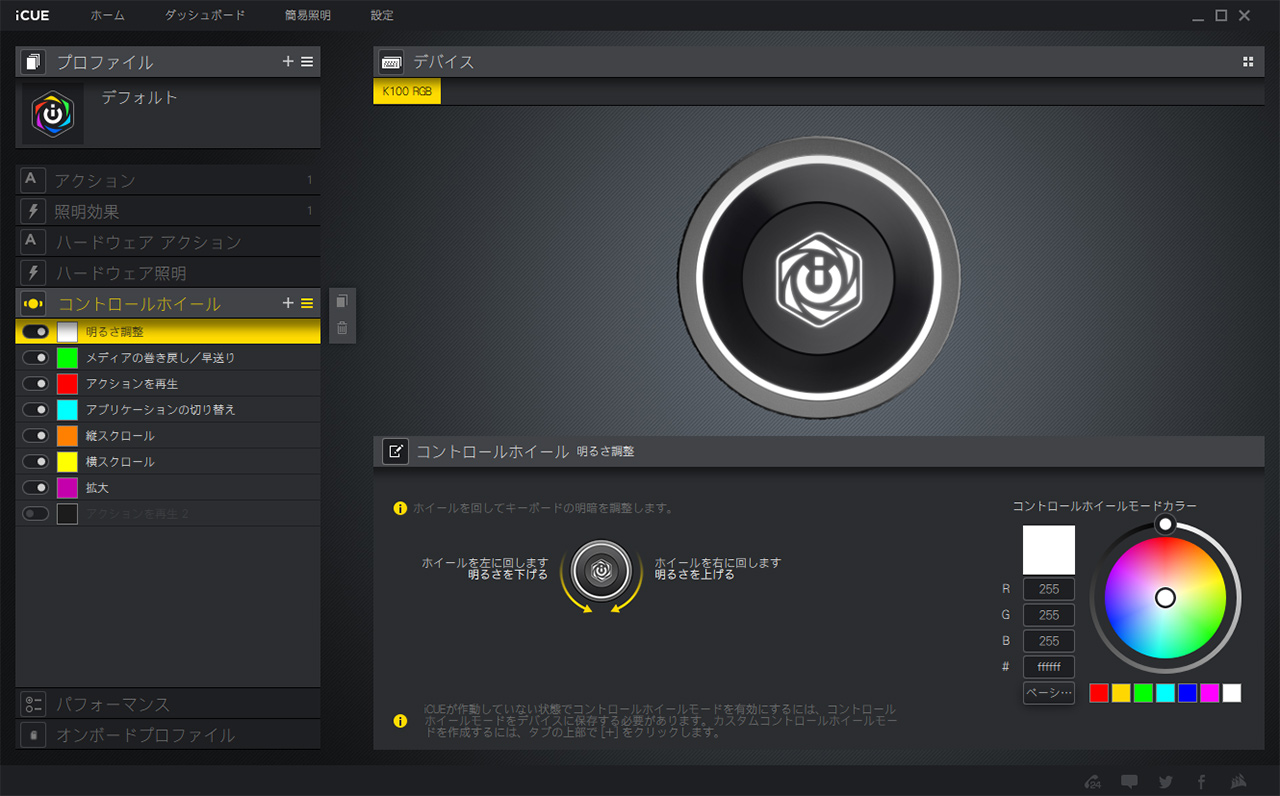The image size is (1280, 796).
Task: Toggle the 拡大 mode switch
Action: [x=36, y=488]
